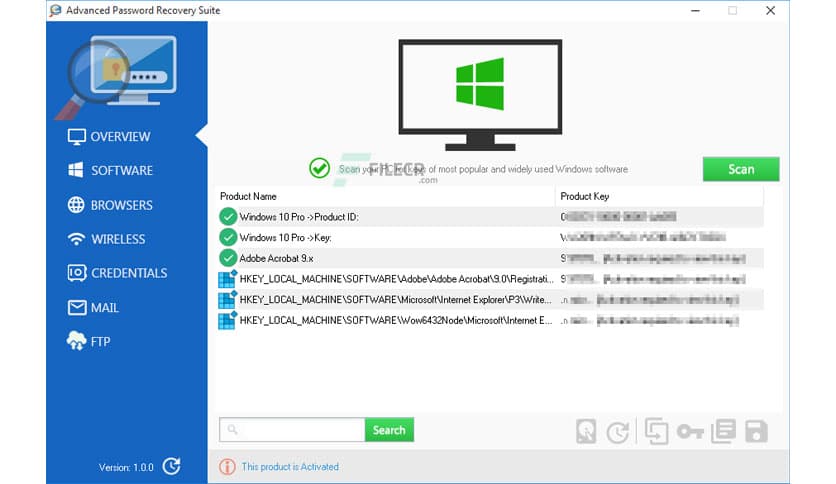836x484 pixels.
Task: Click the app icon in title bar
Action: tap(55, 10)
